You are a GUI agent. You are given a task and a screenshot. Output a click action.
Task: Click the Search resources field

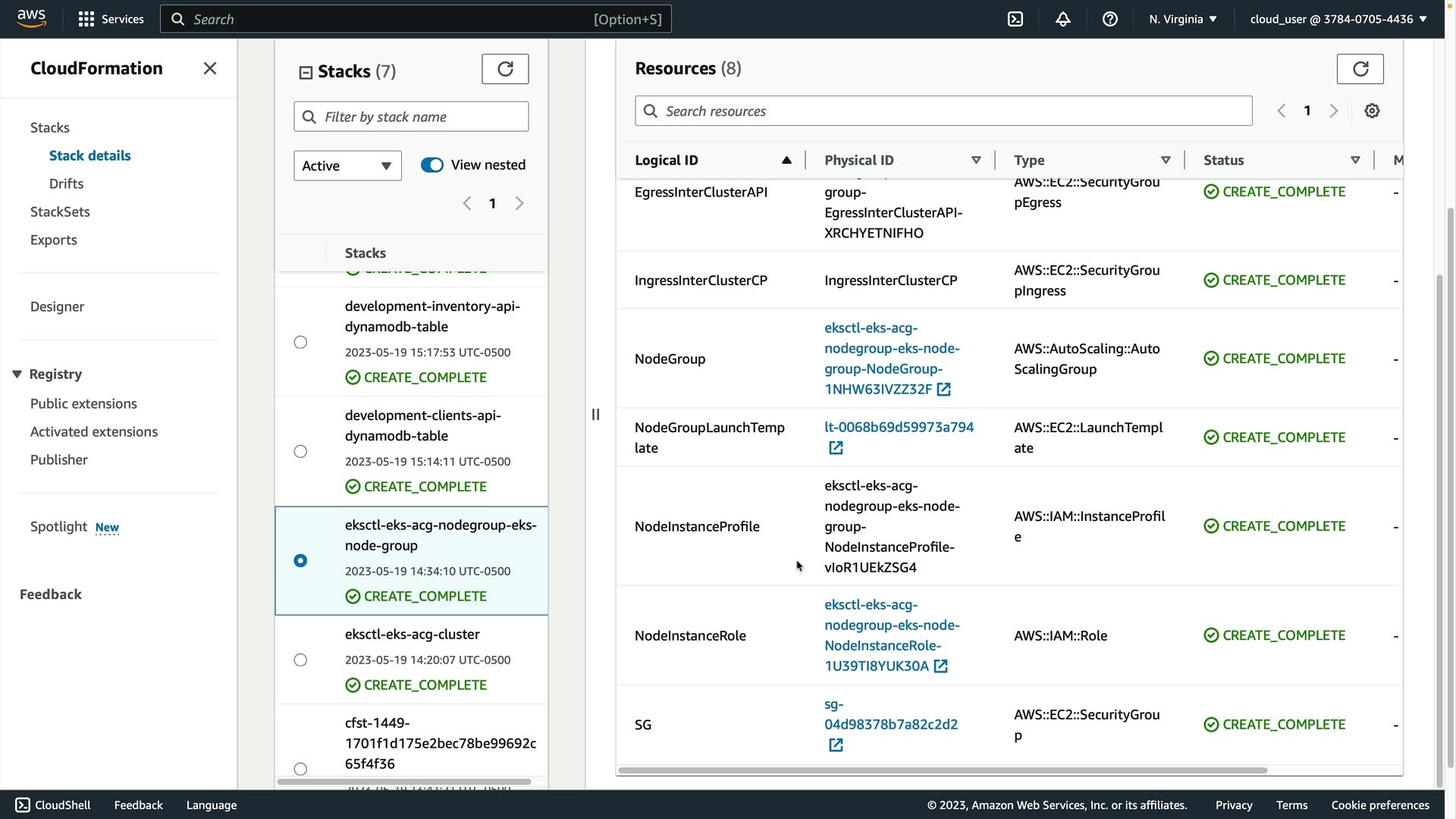tap(943, 111)
